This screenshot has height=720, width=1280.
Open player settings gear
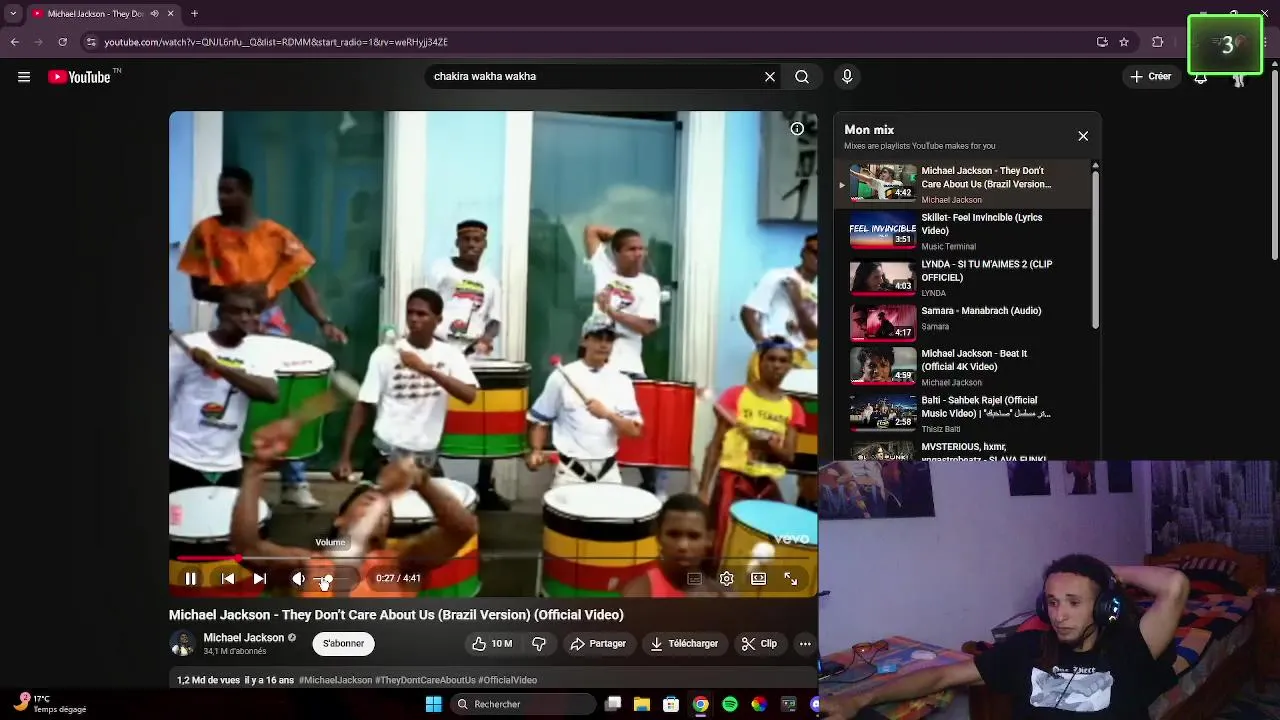pos(727,578)
